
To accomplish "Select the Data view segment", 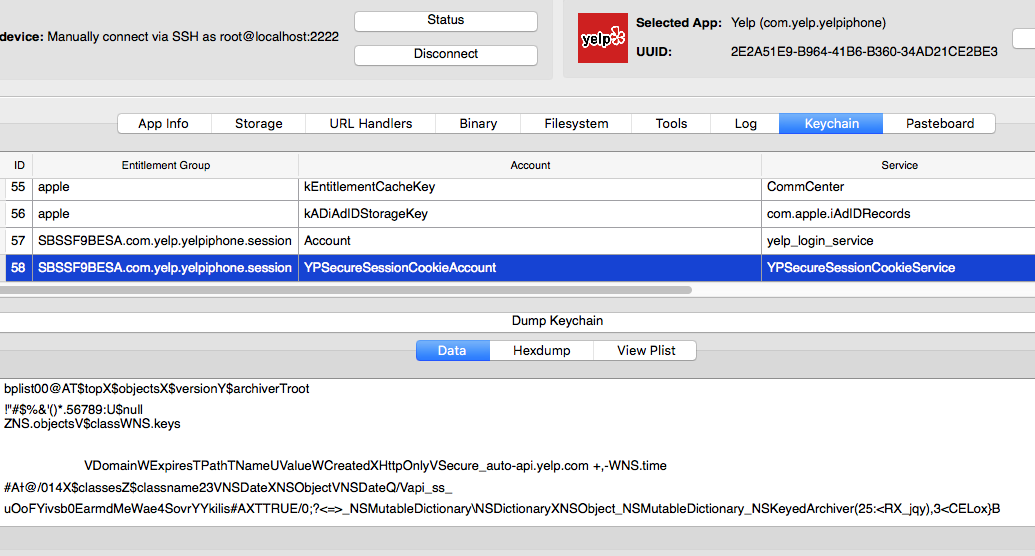I will click(x=453, y=351).
